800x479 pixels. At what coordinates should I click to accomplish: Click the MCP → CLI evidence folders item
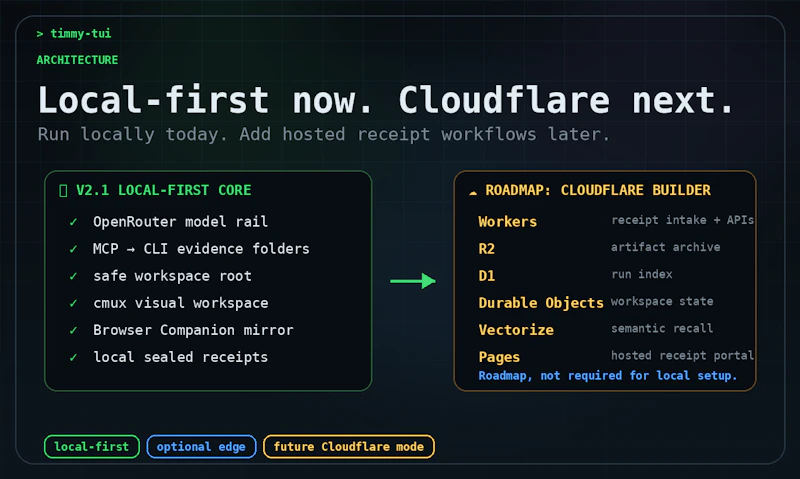201,249
